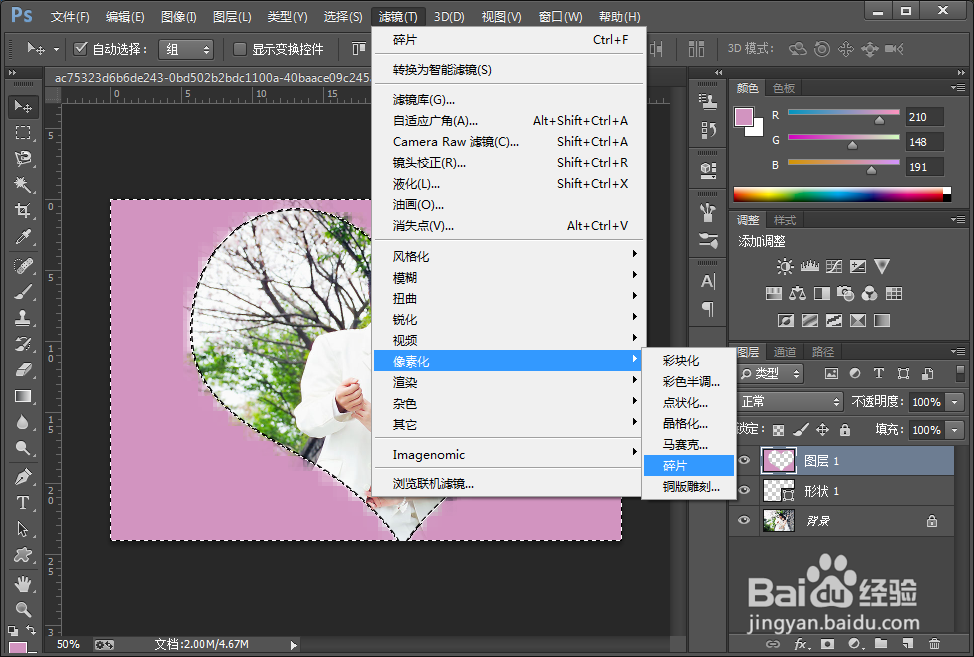Hide the 背景 layer visibility eye

743,520
